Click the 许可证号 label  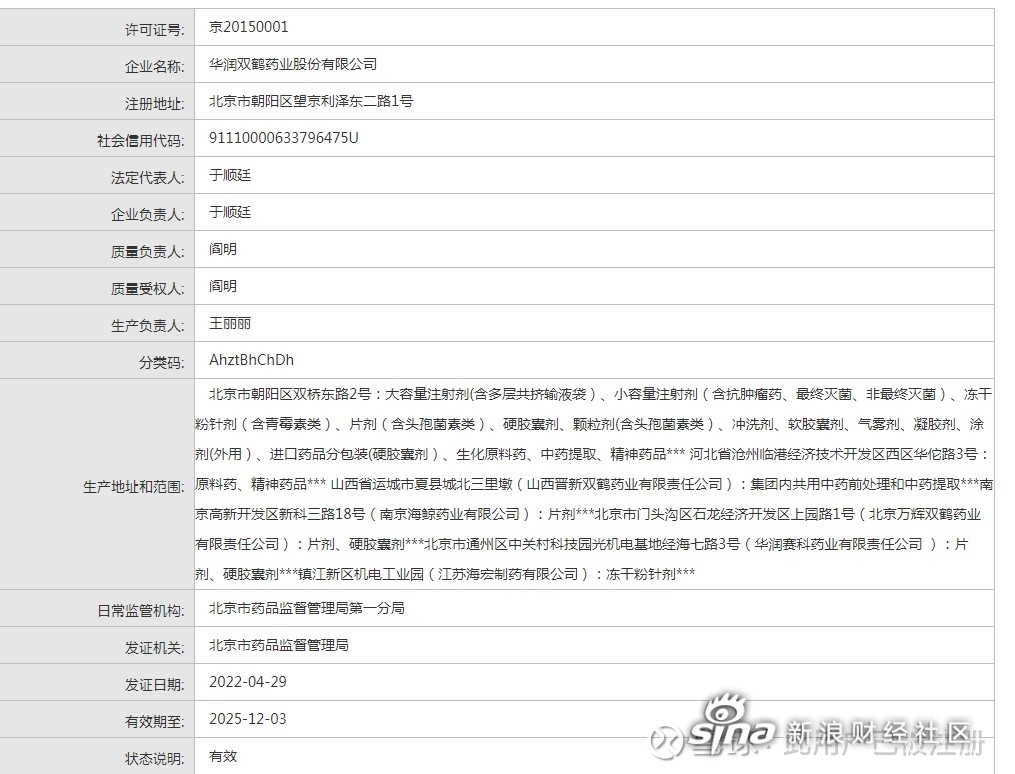click(x=154, y=30)
